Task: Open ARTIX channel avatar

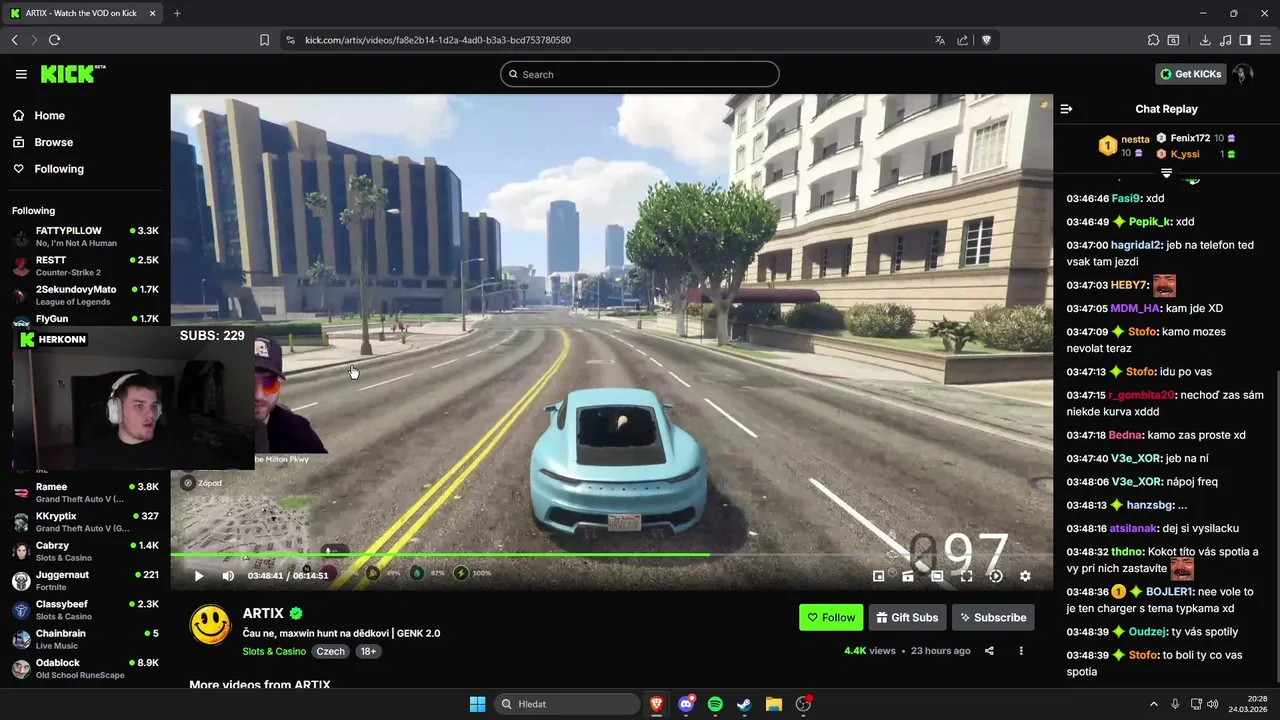Action: coord(210,625)
